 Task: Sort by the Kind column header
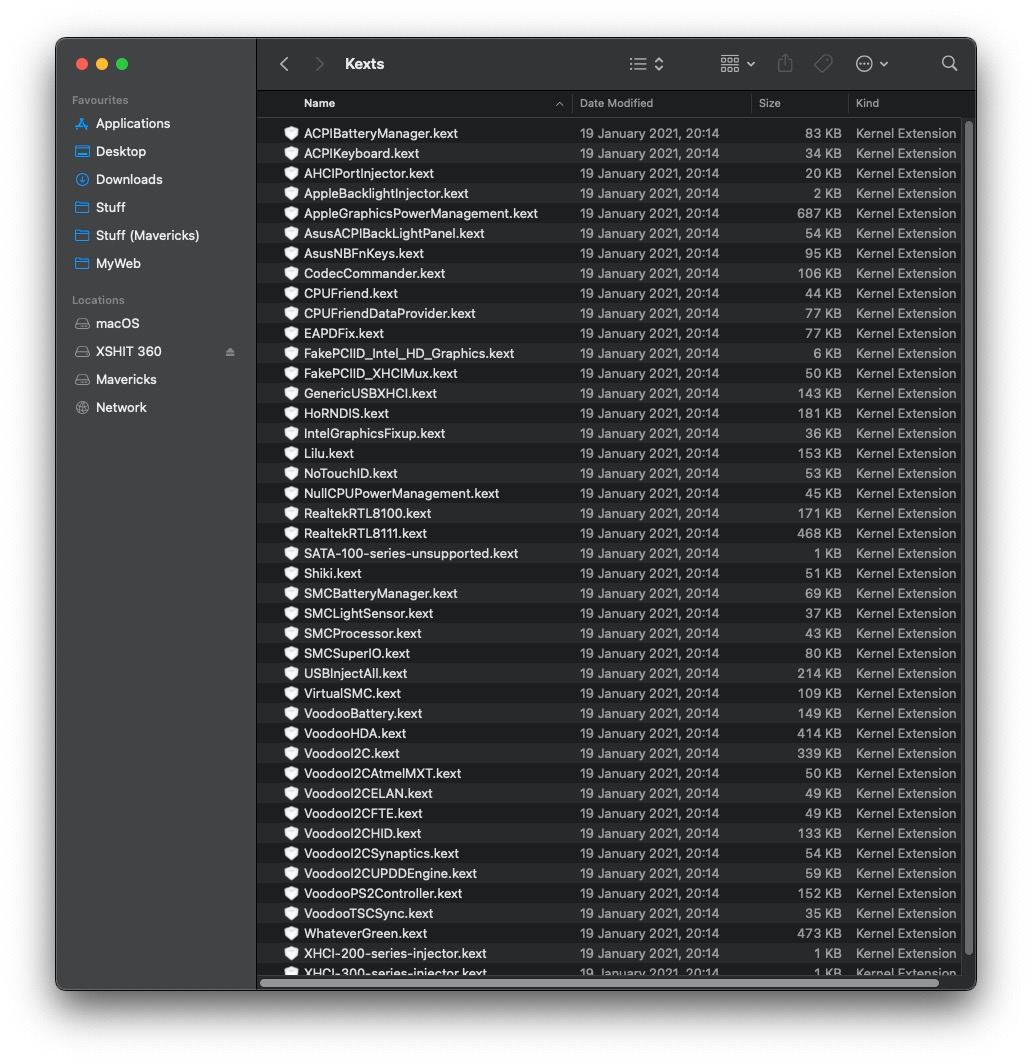(x=867, y=103)
